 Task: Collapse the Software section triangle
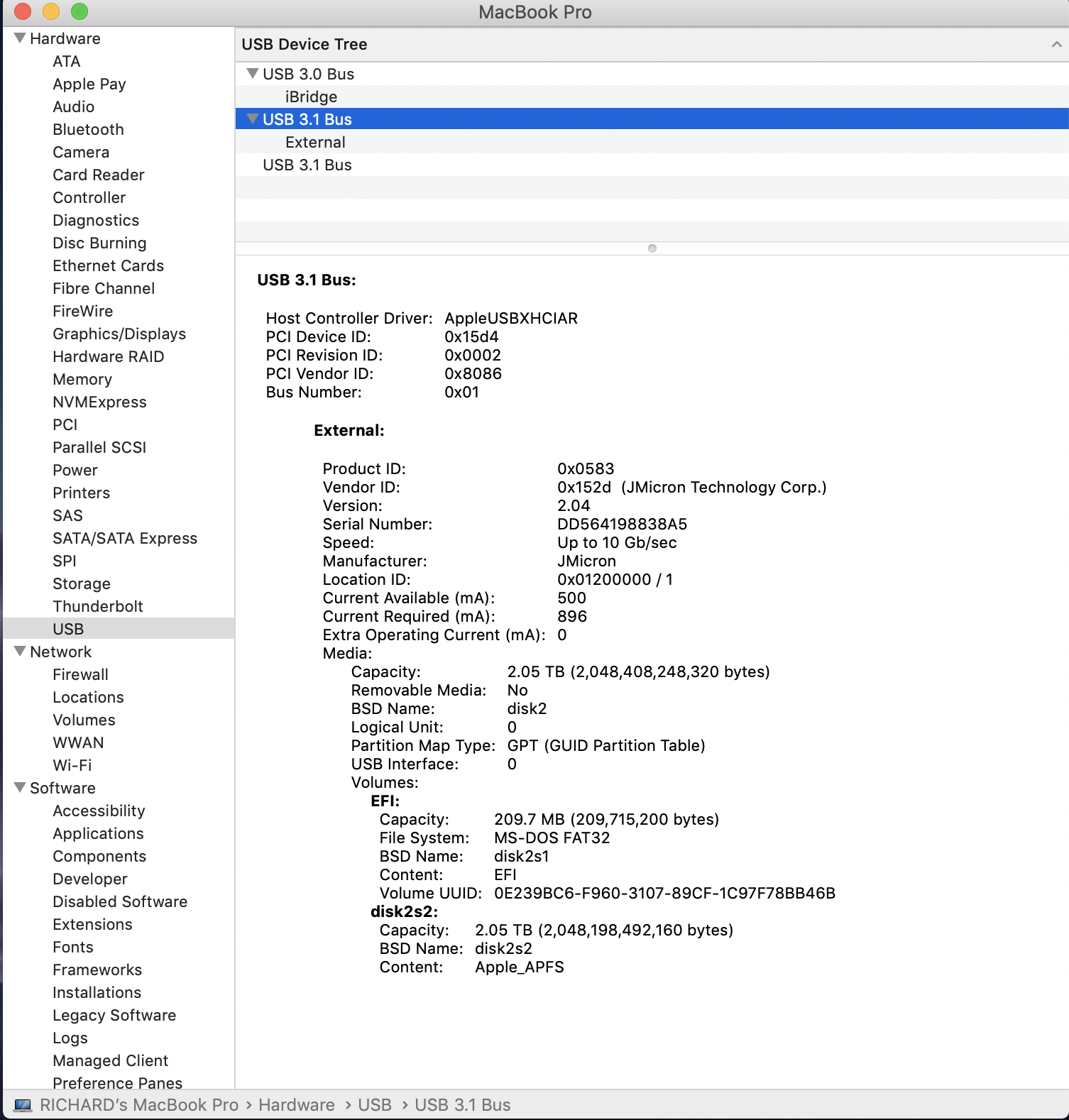(x=20, y=787)
